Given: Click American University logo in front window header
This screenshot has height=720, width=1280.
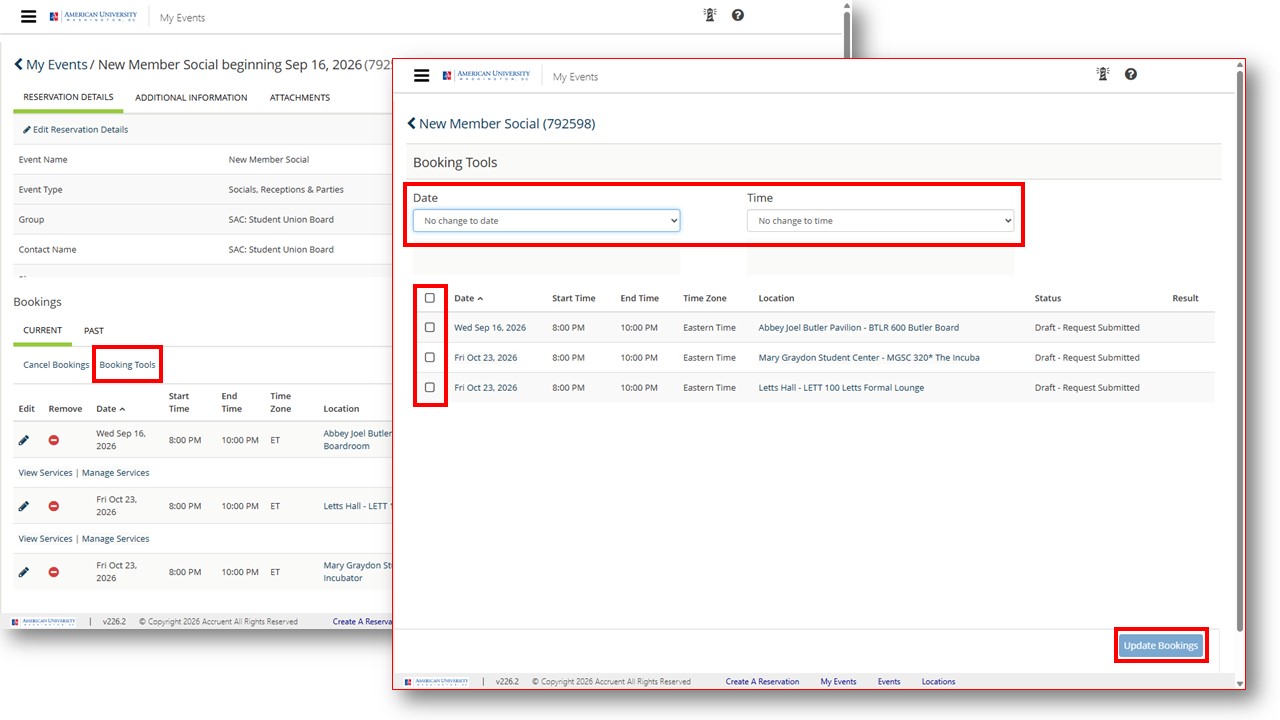Looking at the screenshot, I should [486, 76].
